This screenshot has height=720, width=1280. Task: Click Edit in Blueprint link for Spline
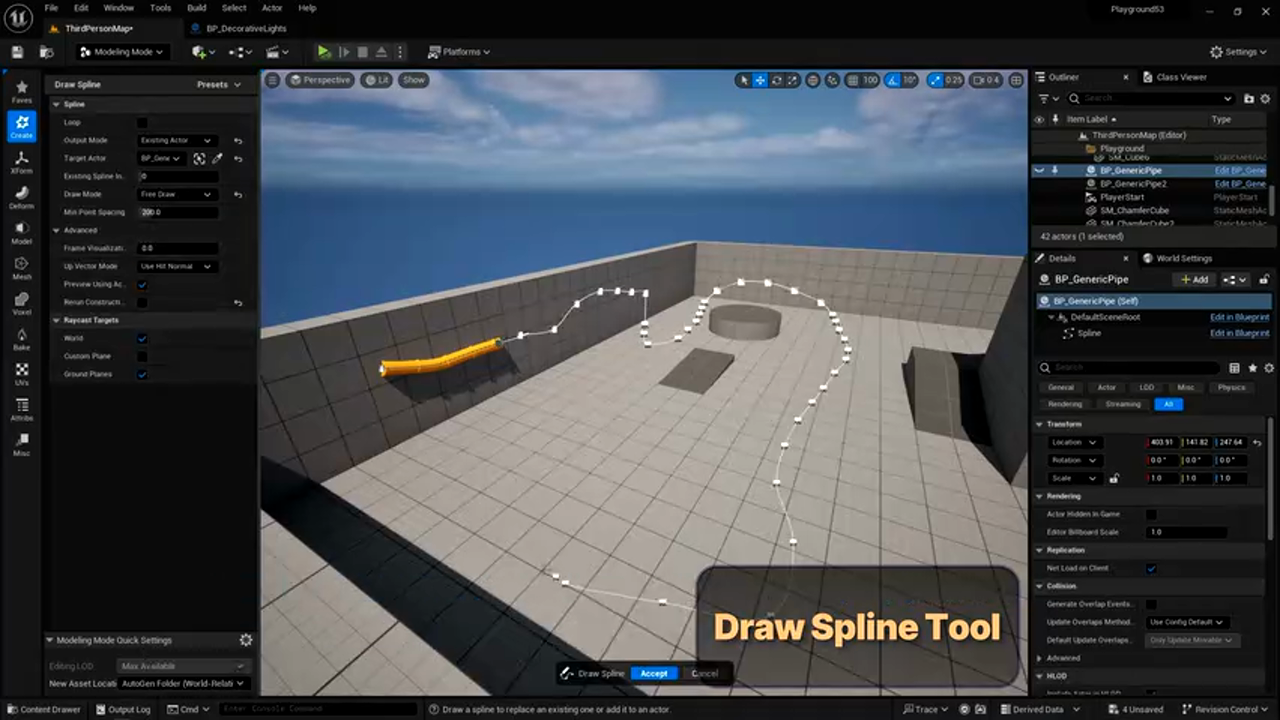[x=1239, y=333]
